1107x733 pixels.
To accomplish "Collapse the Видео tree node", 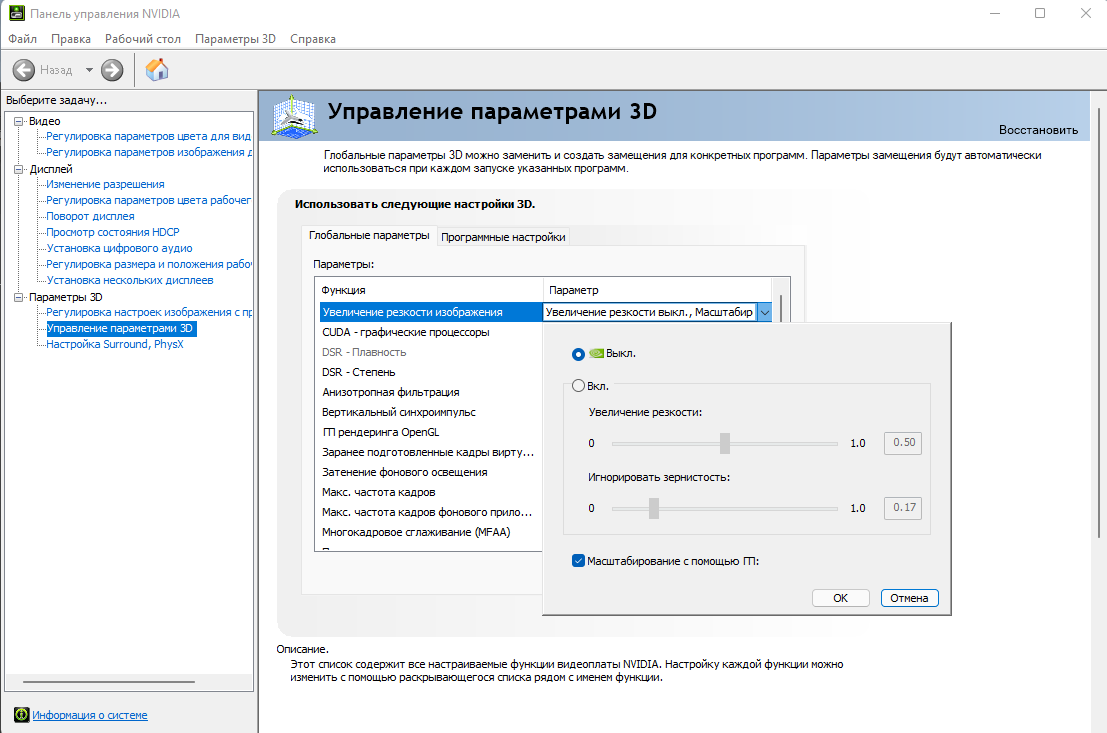I will coord(19,121).
